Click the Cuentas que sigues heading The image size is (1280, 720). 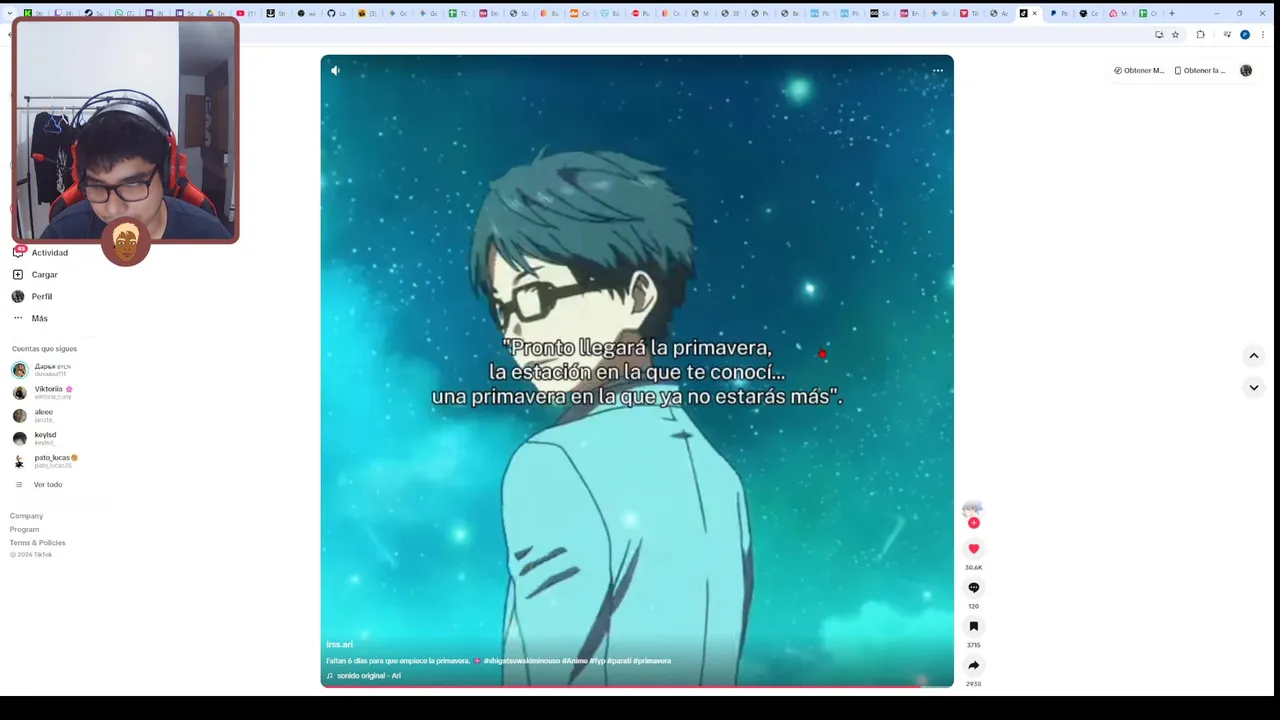click(x=44, y=349)
